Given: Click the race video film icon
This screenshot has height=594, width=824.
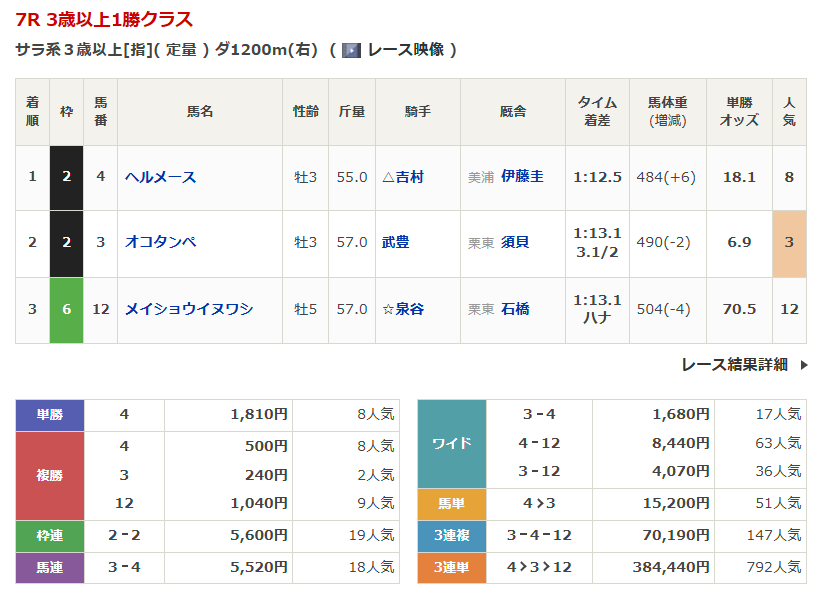Looking at the screenshot, I should click(x=351, y=50).
